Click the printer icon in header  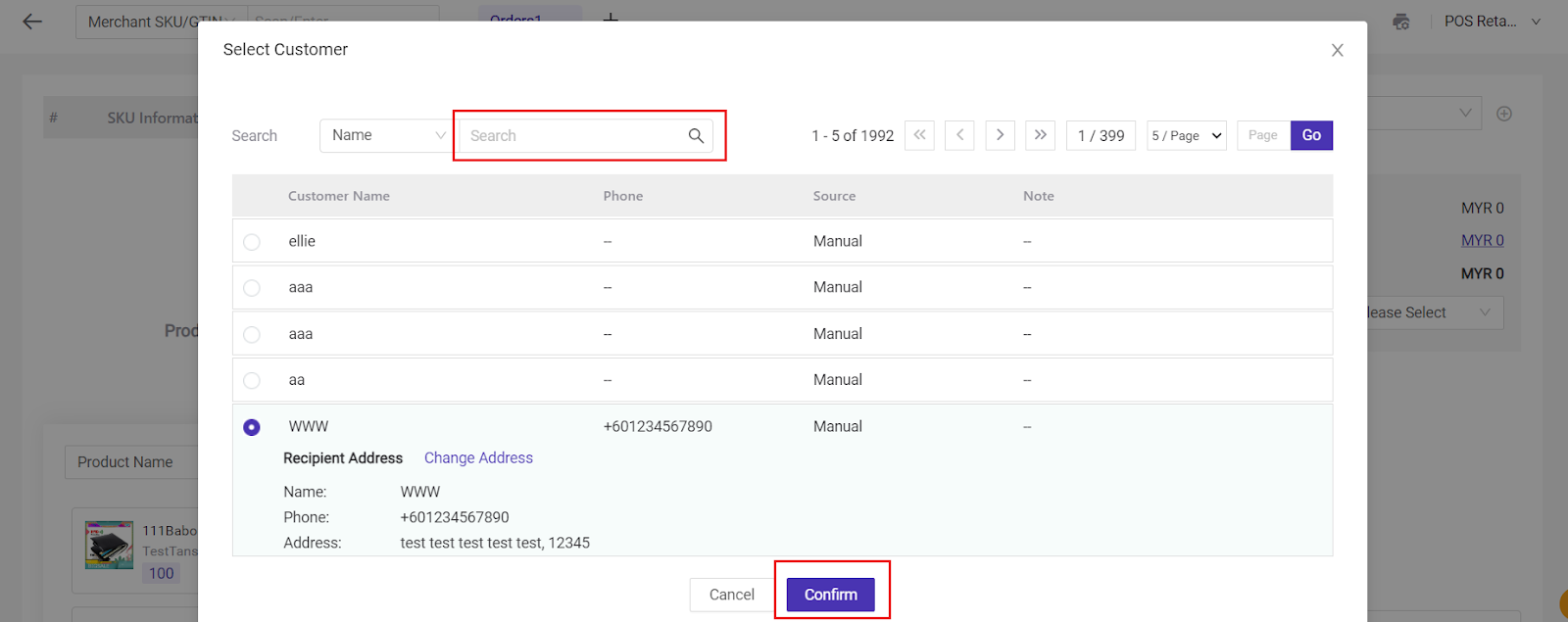[x=1401, y=22]
